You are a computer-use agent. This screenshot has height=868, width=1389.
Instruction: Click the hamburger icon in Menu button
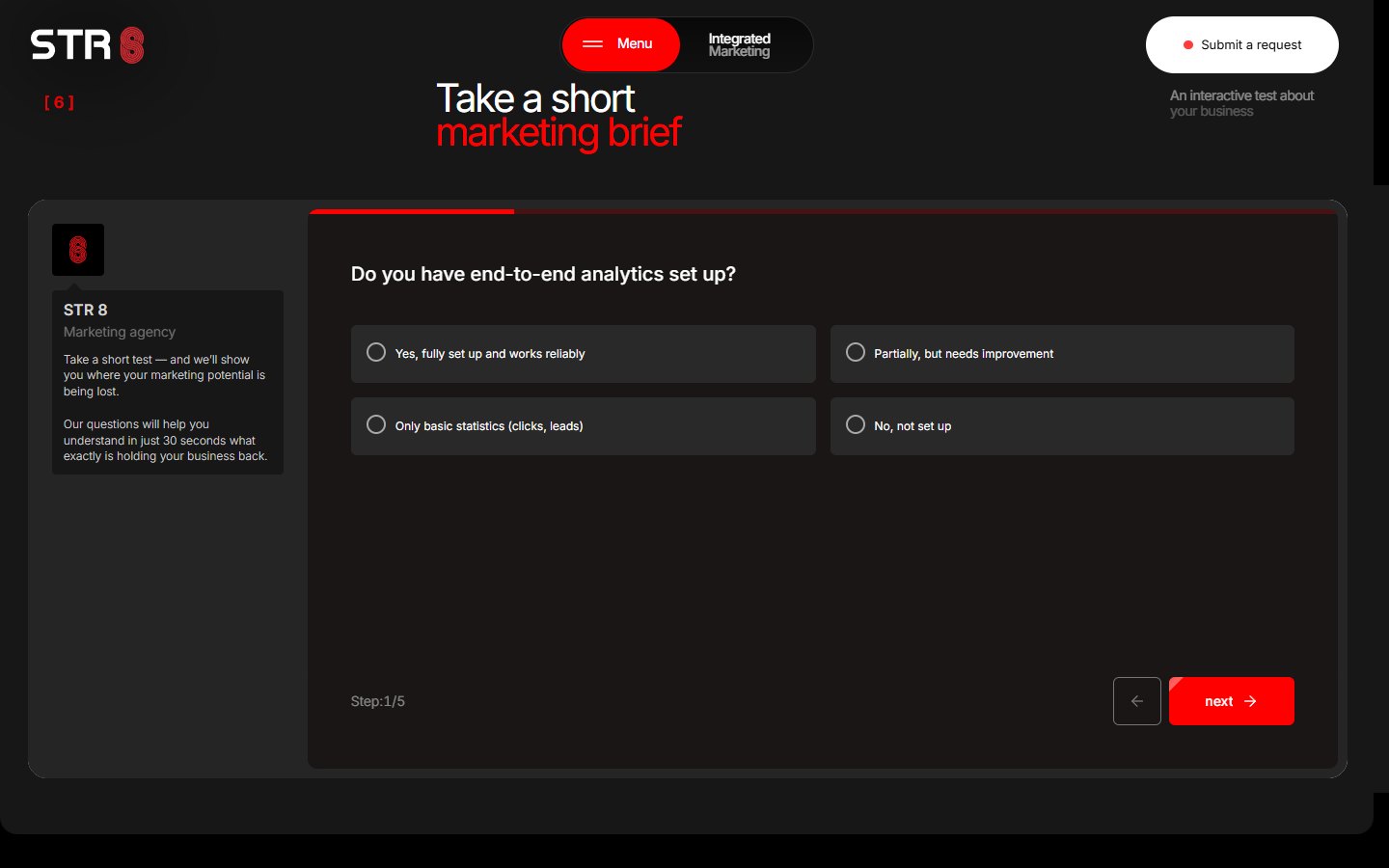tap(592, 44)
